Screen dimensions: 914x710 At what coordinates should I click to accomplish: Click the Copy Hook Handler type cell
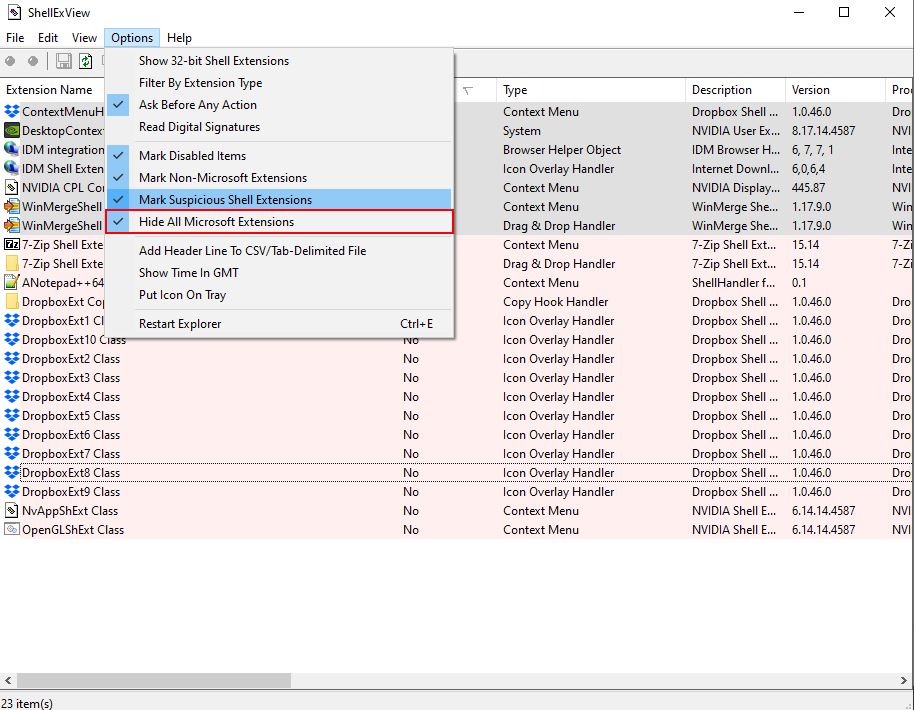click(x=556, y=302)
